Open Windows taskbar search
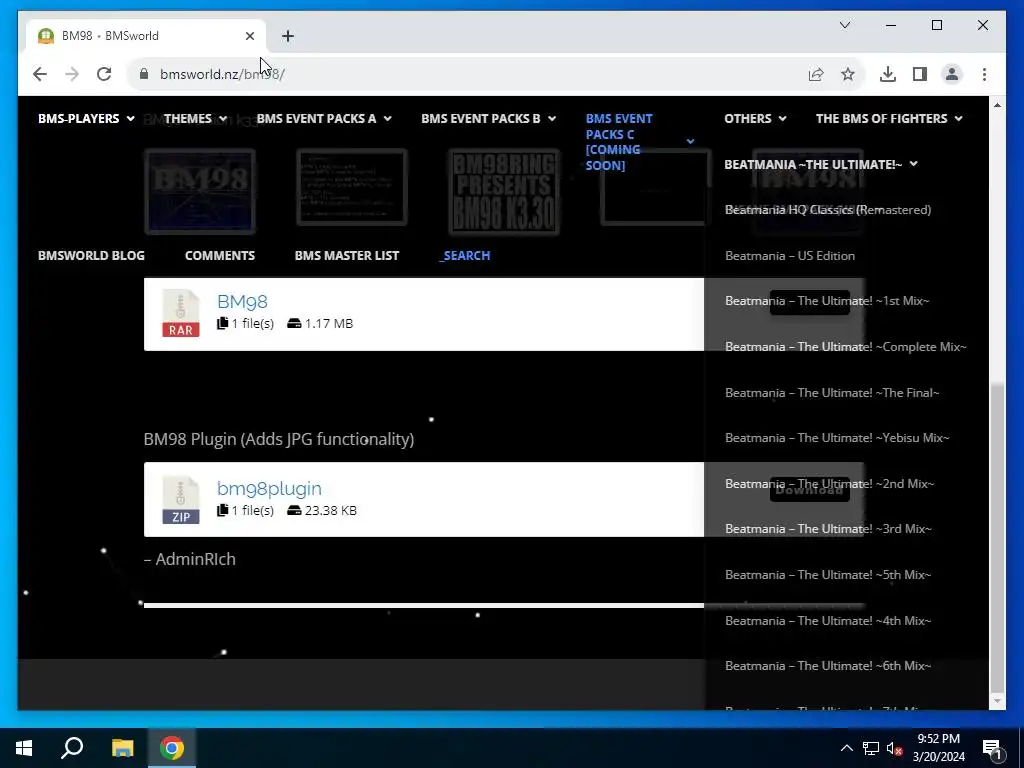The image size is (1024, 768). tap(72, 748)
